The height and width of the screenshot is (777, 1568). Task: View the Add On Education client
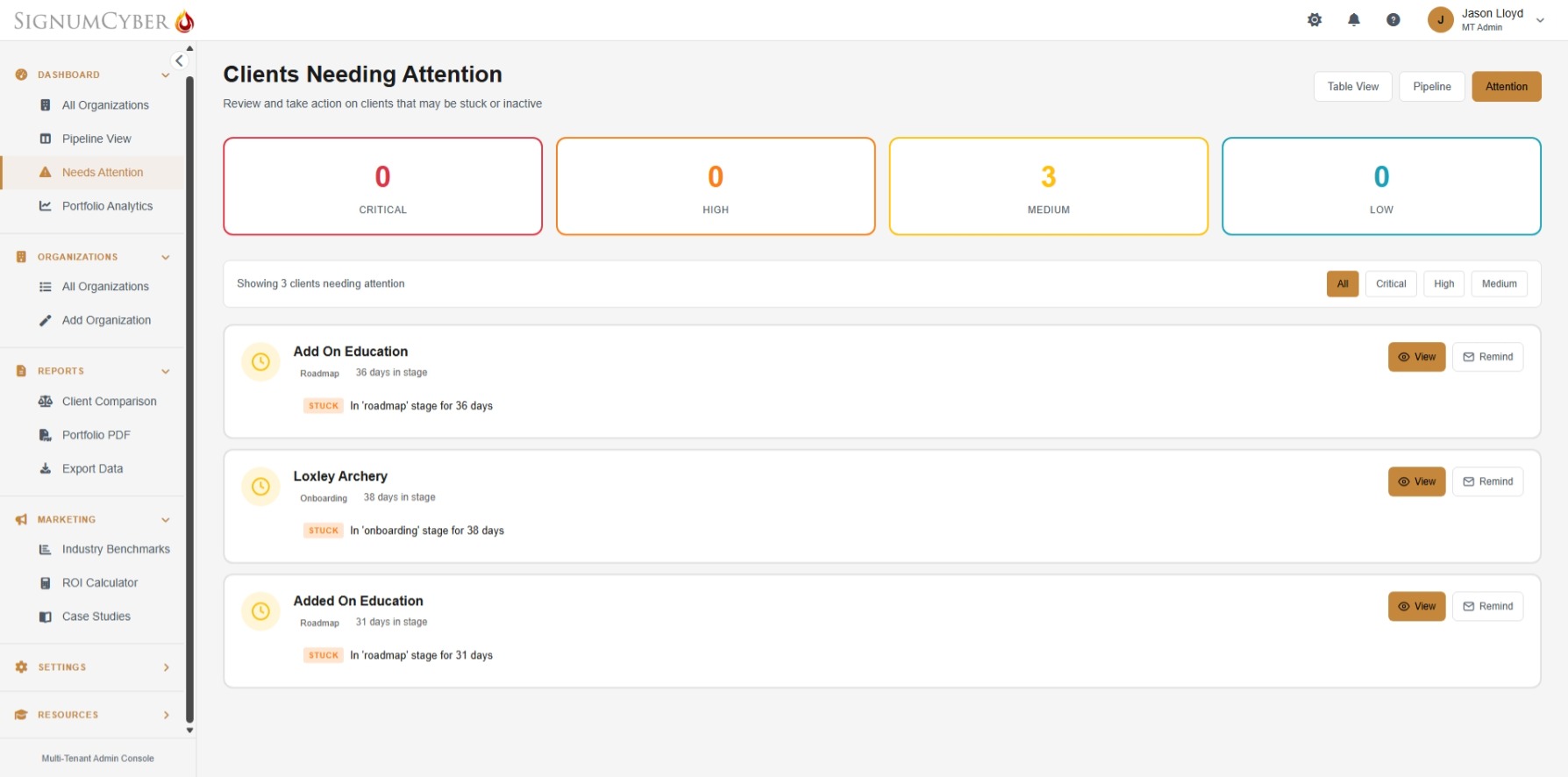tap(1416, 357)
